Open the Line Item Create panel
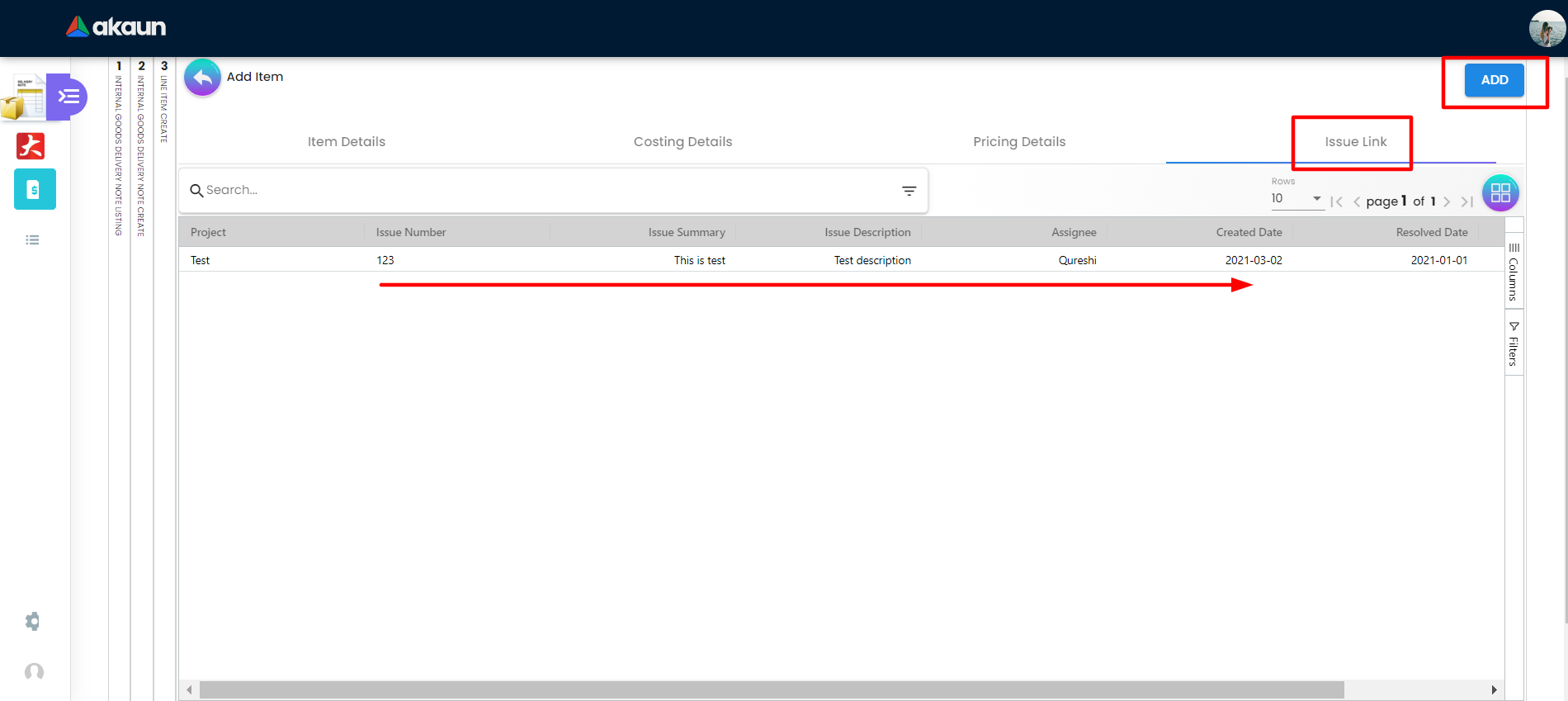The image size is (1568, 701). [x=164, y=102]
